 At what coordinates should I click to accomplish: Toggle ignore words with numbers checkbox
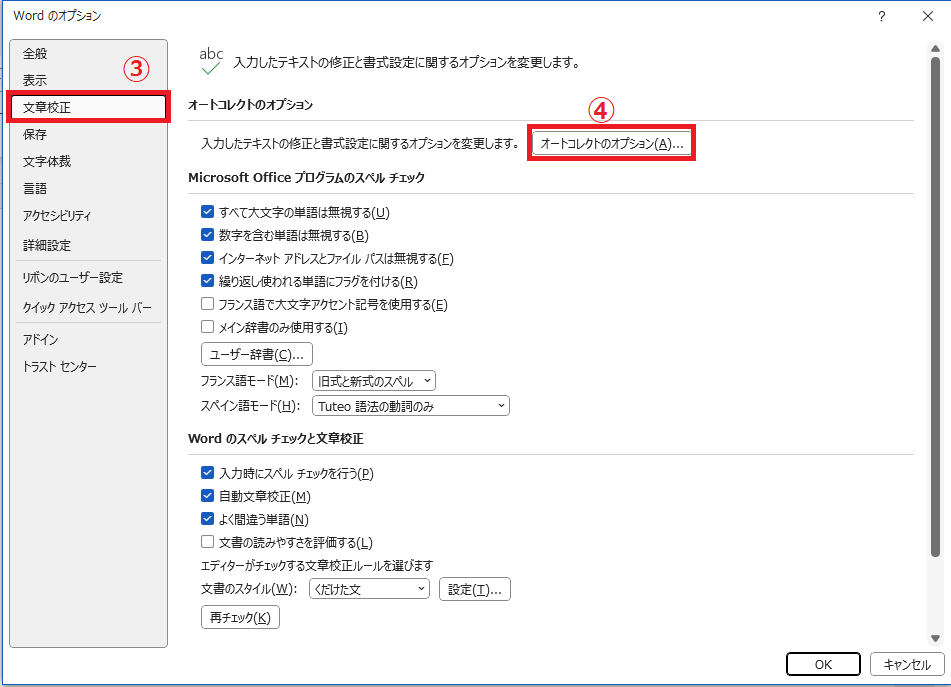(207, 235)
